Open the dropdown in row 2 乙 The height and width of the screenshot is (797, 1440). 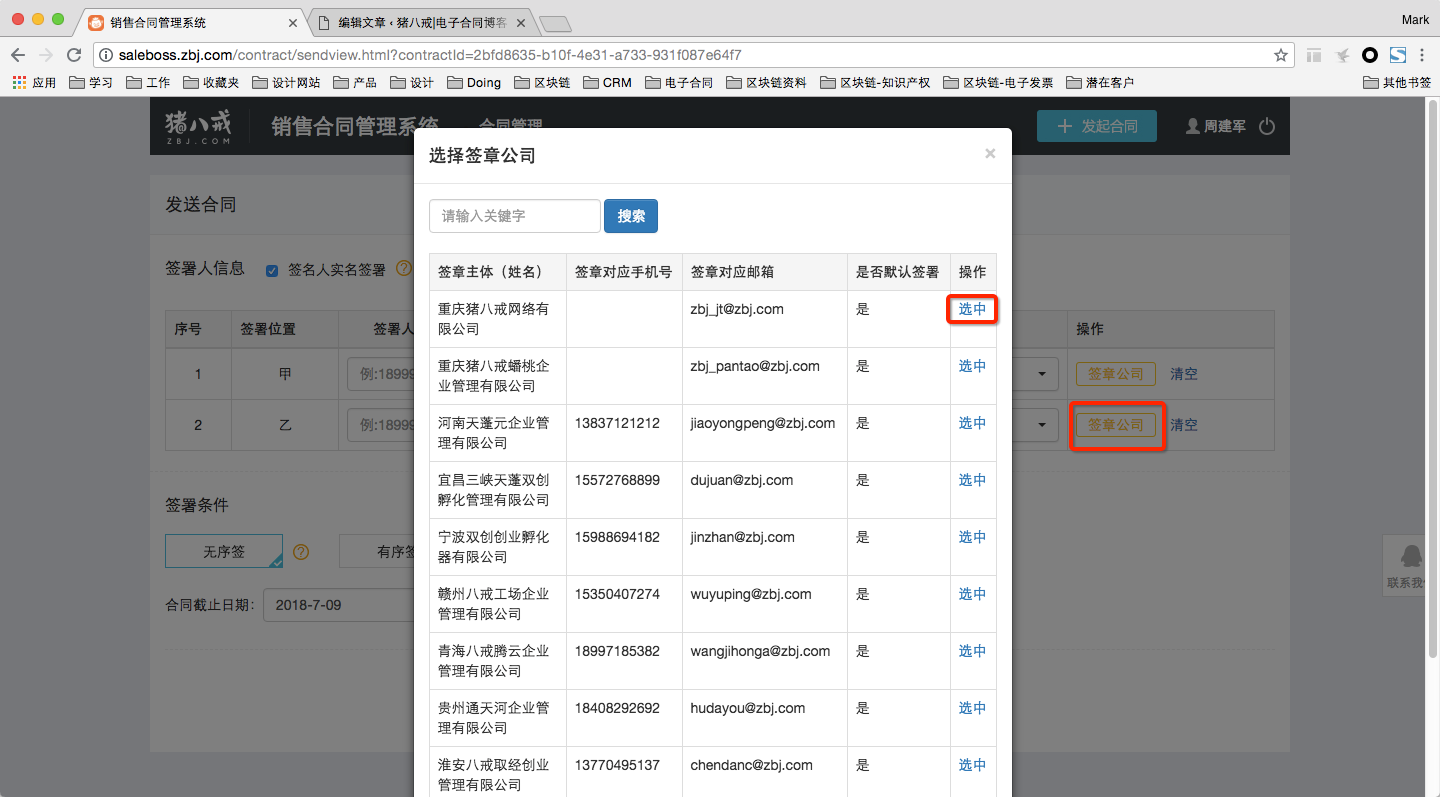coord(1041,425)
